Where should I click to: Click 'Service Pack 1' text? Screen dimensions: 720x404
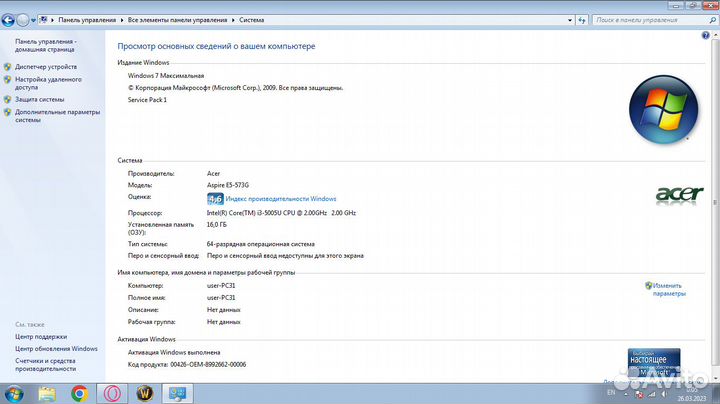(x=147, y=100)
